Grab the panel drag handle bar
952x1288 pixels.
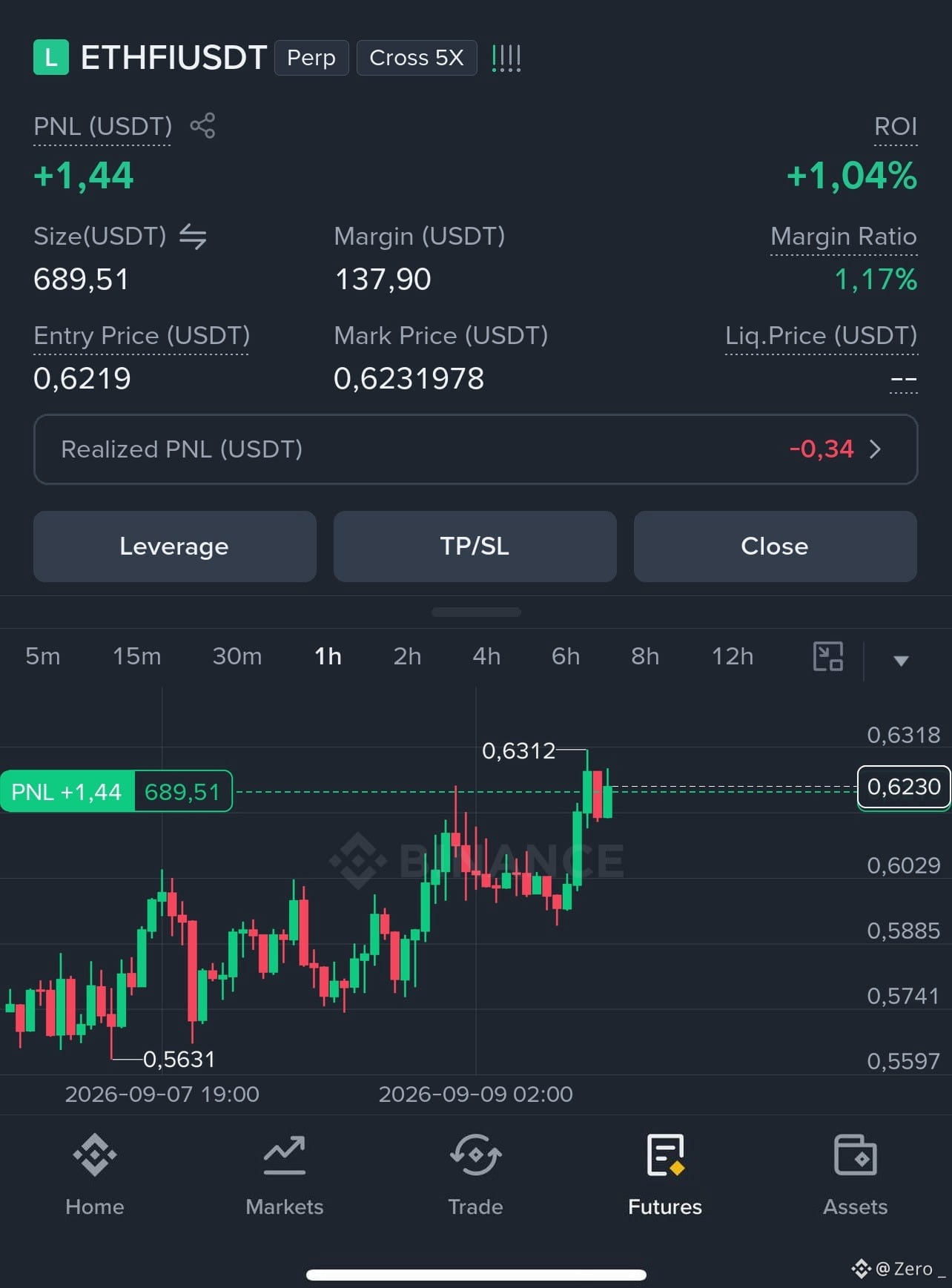click(x=476, y=612)
